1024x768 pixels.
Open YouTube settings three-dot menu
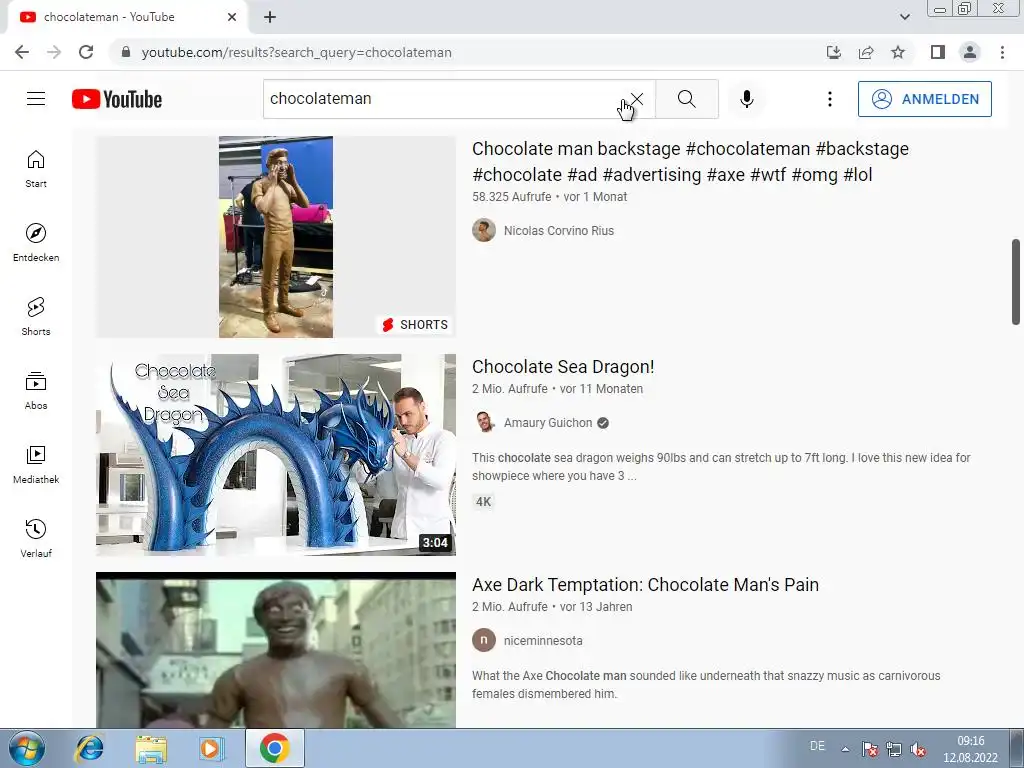pos(829,99)
